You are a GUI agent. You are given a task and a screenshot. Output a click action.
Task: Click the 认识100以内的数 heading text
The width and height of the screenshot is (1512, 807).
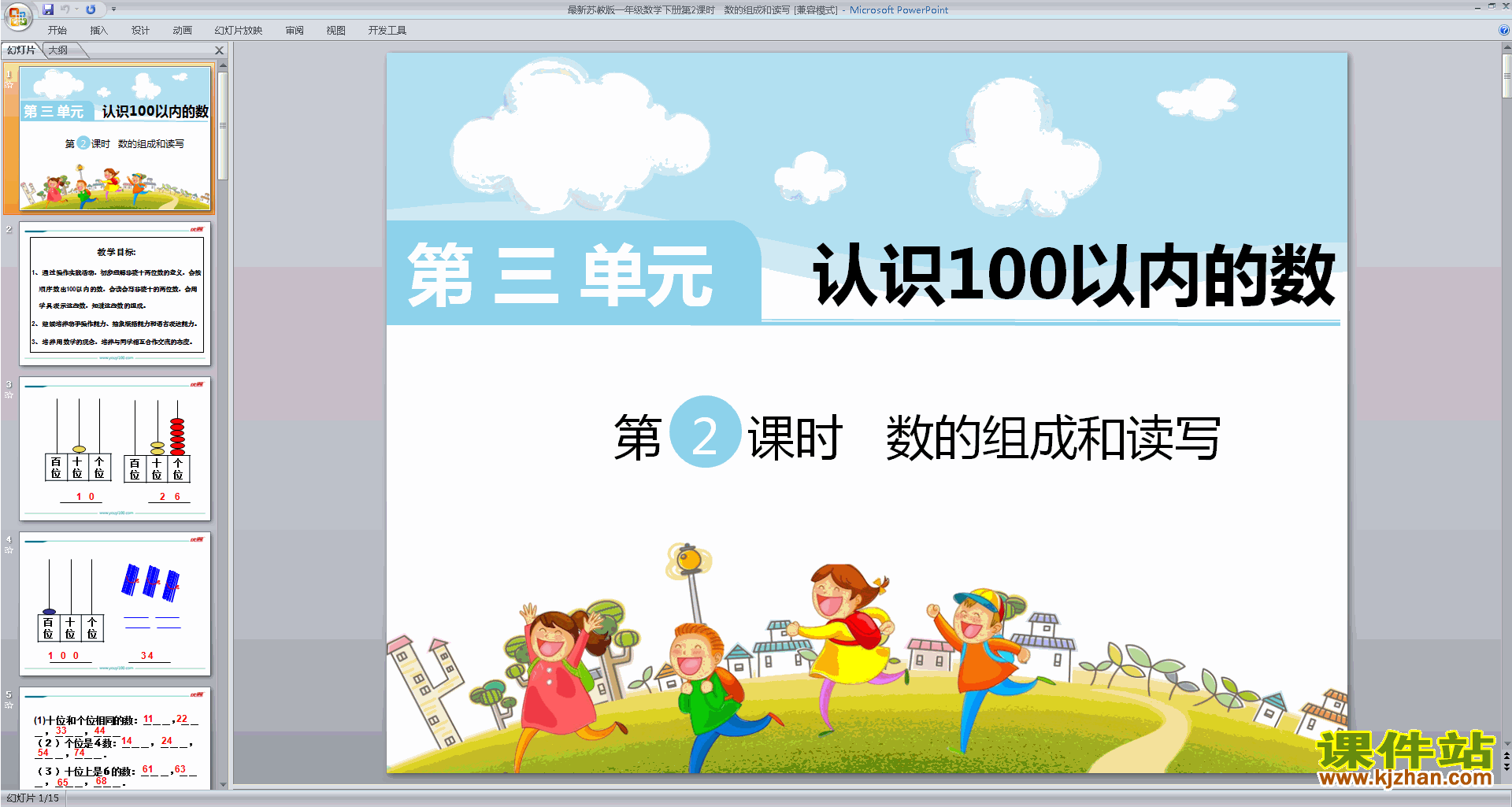point(1074,275)
